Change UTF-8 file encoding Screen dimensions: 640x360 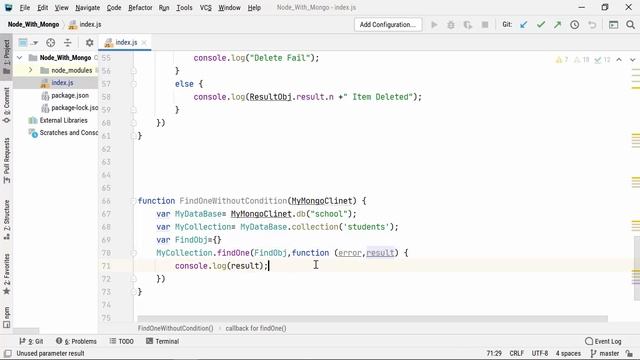(540, 353)
